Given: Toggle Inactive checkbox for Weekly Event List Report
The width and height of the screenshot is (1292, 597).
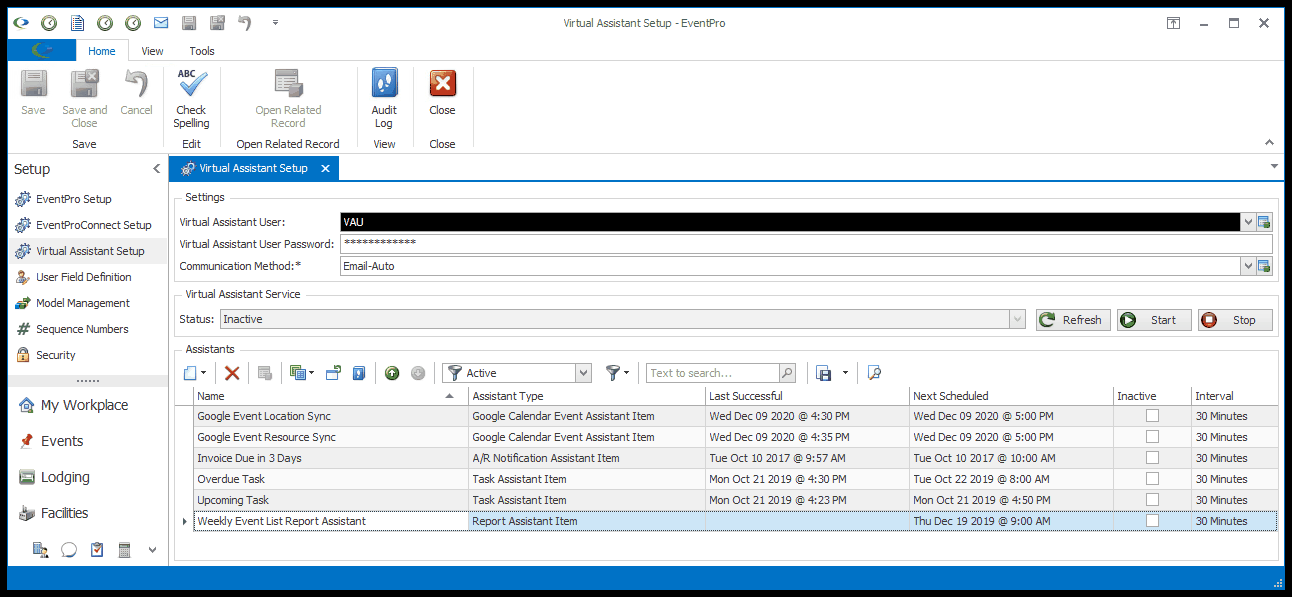Looking at the screenshot, I should pos(1152,520).
